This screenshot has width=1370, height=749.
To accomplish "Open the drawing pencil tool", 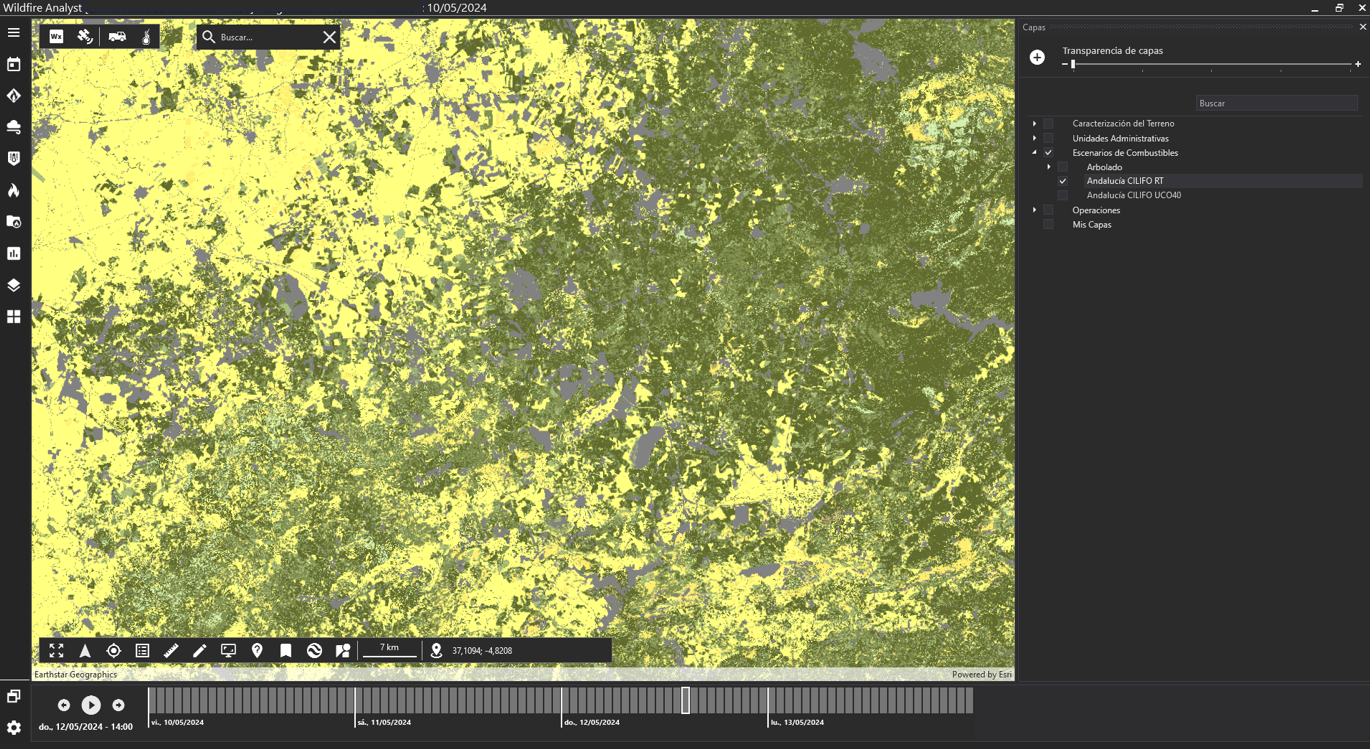I will pyautogui.click(x=199, y=650).
